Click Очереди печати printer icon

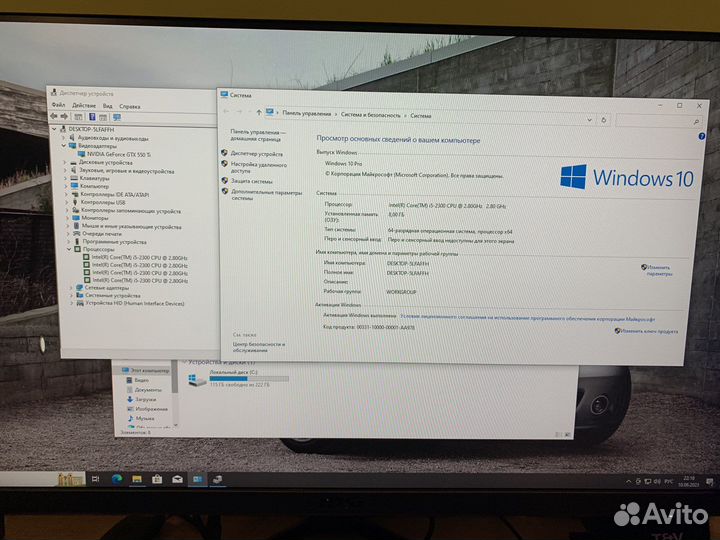(x=77, y=234)
